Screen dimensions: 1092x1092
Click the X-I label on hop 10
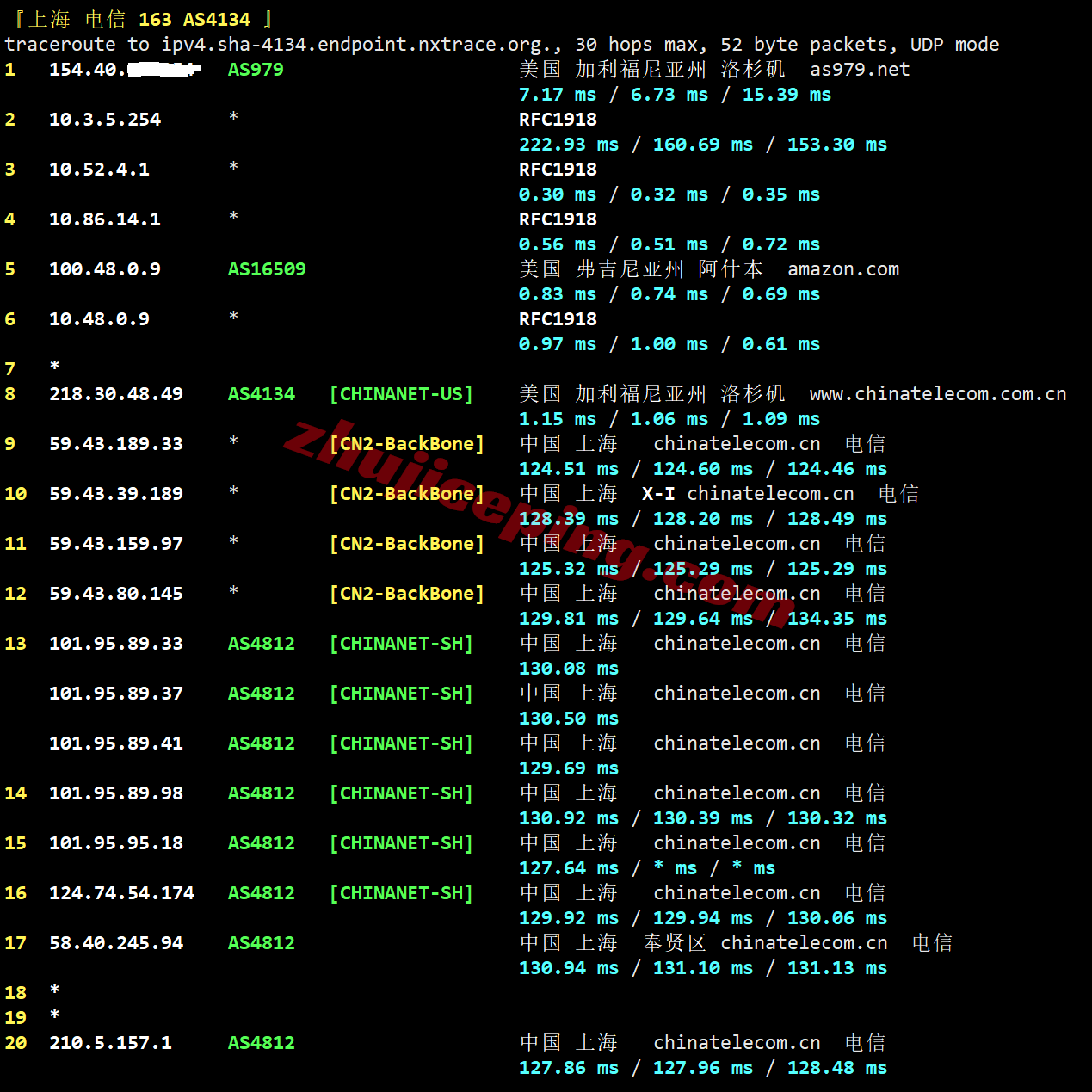point(658,494)
